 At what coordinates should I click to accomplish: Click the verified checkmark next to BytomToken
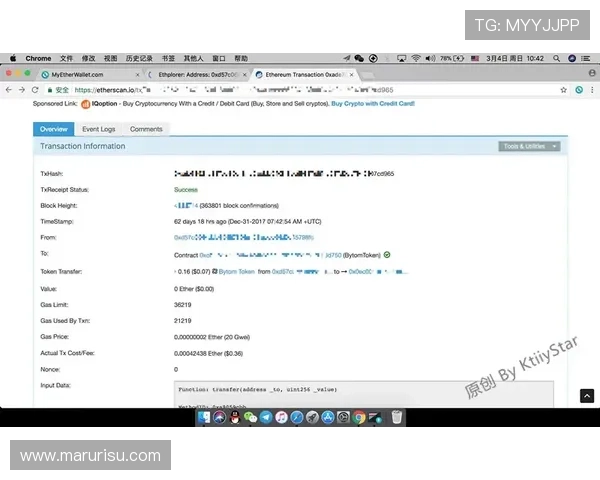click(387, 255)
